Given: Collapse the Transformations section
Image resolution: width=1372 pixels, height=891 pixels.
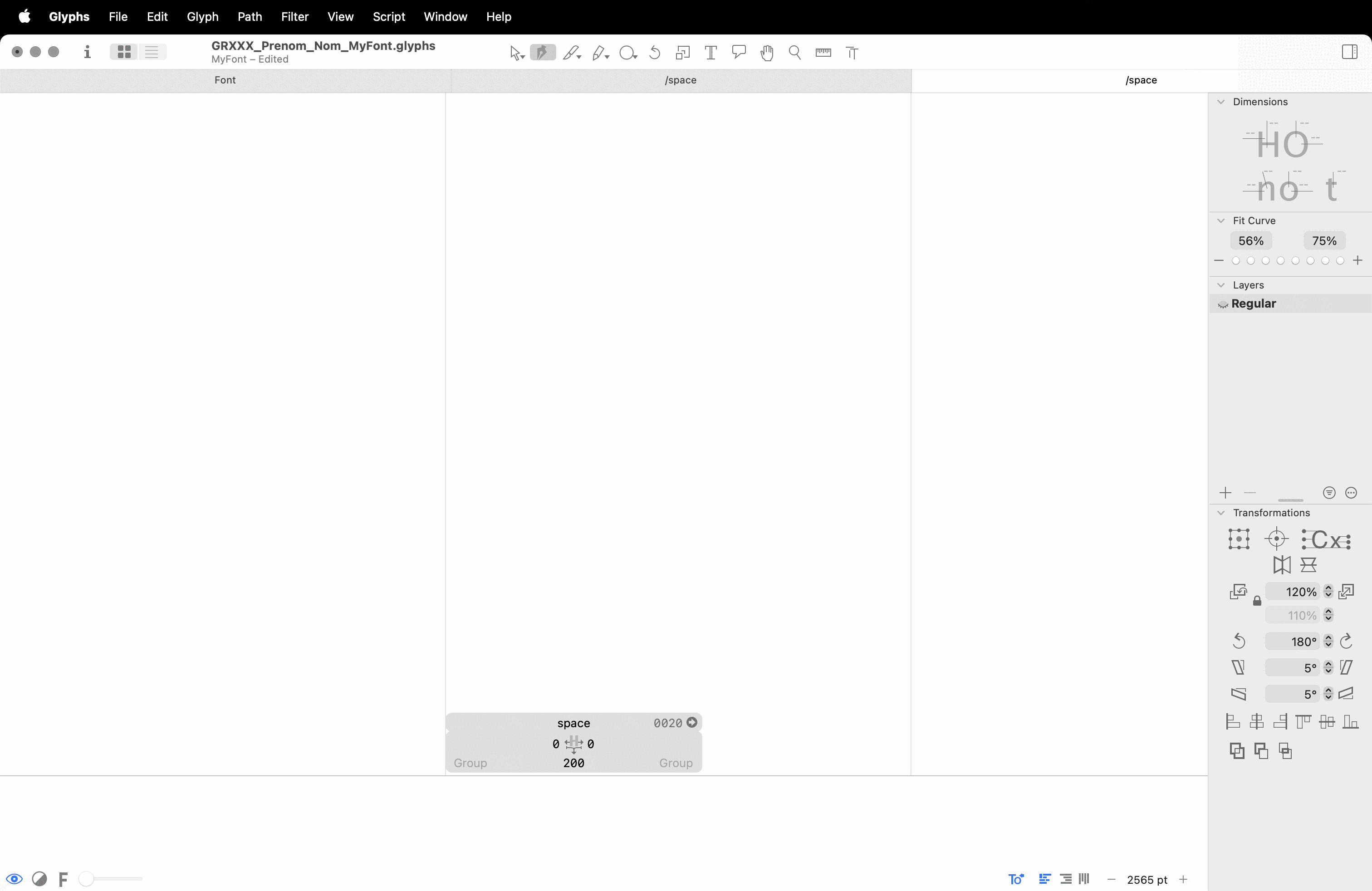Looking at the screenshot, I should [1220, 513].
